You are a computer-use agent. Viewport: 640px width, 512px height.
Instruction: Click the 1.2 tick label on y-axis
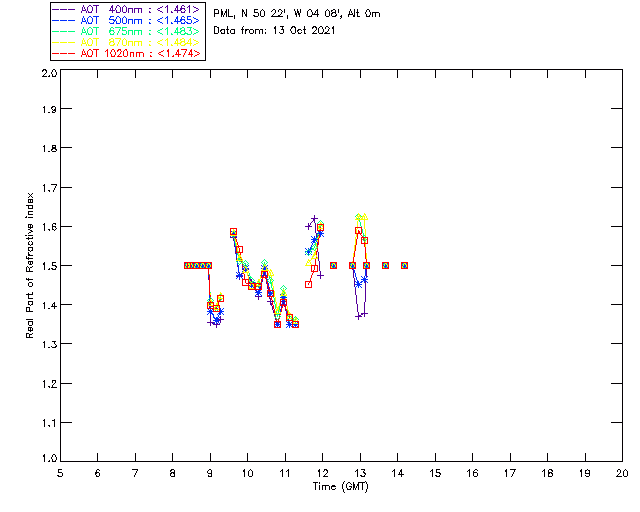pyautogui.click(x=49, y=384)
